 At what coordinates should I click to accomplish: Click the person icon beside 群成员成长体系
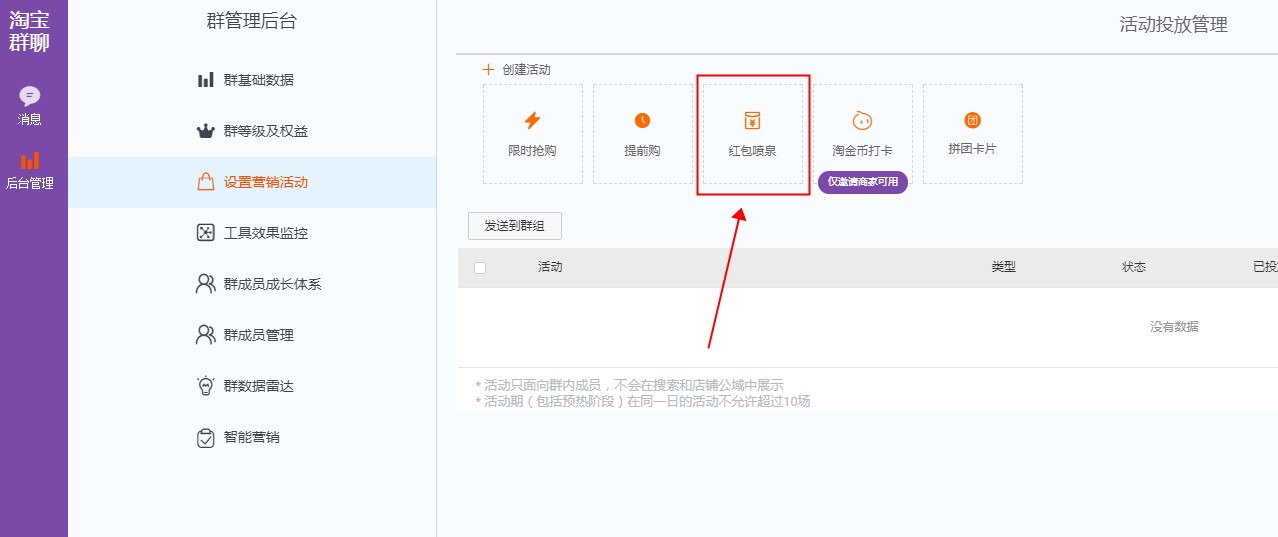click(x=205, y=284)
